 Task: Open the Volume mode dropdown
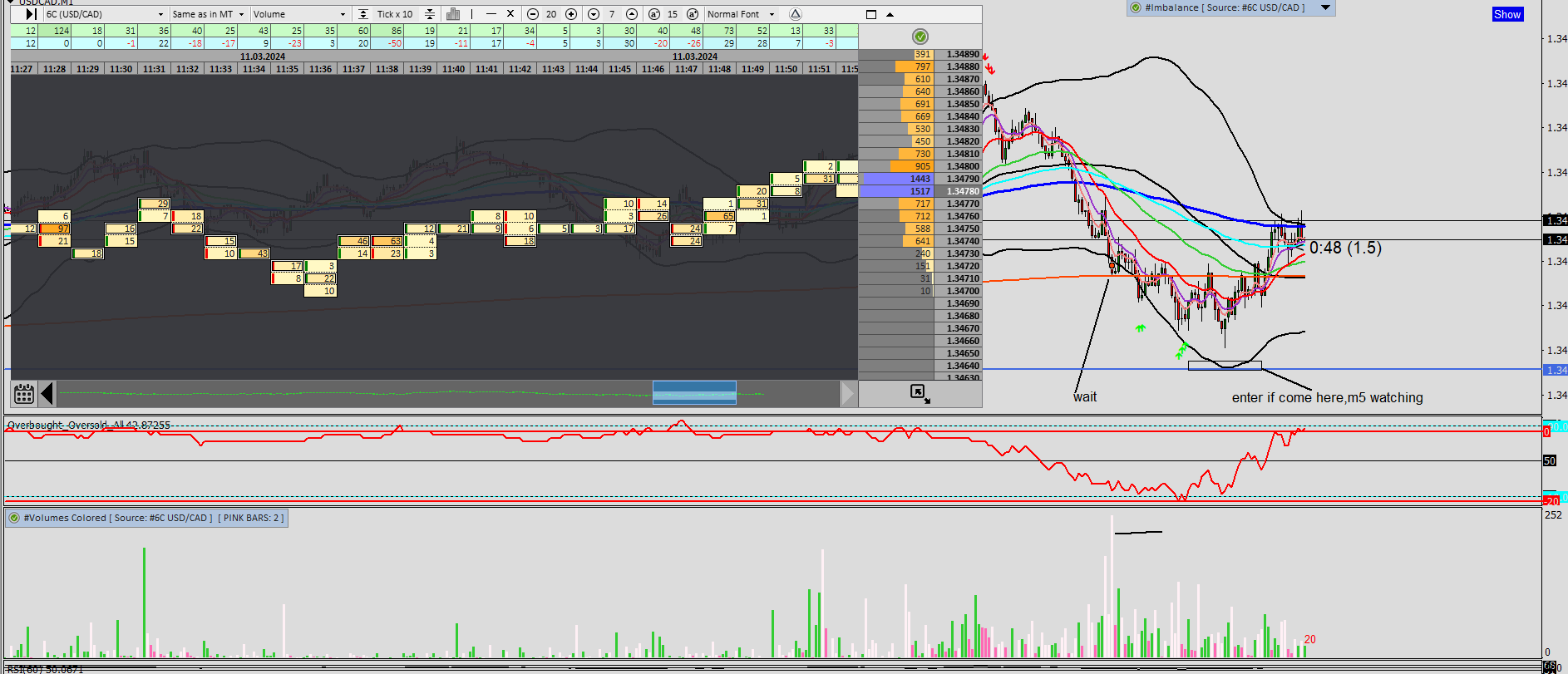tap(299, 14)
